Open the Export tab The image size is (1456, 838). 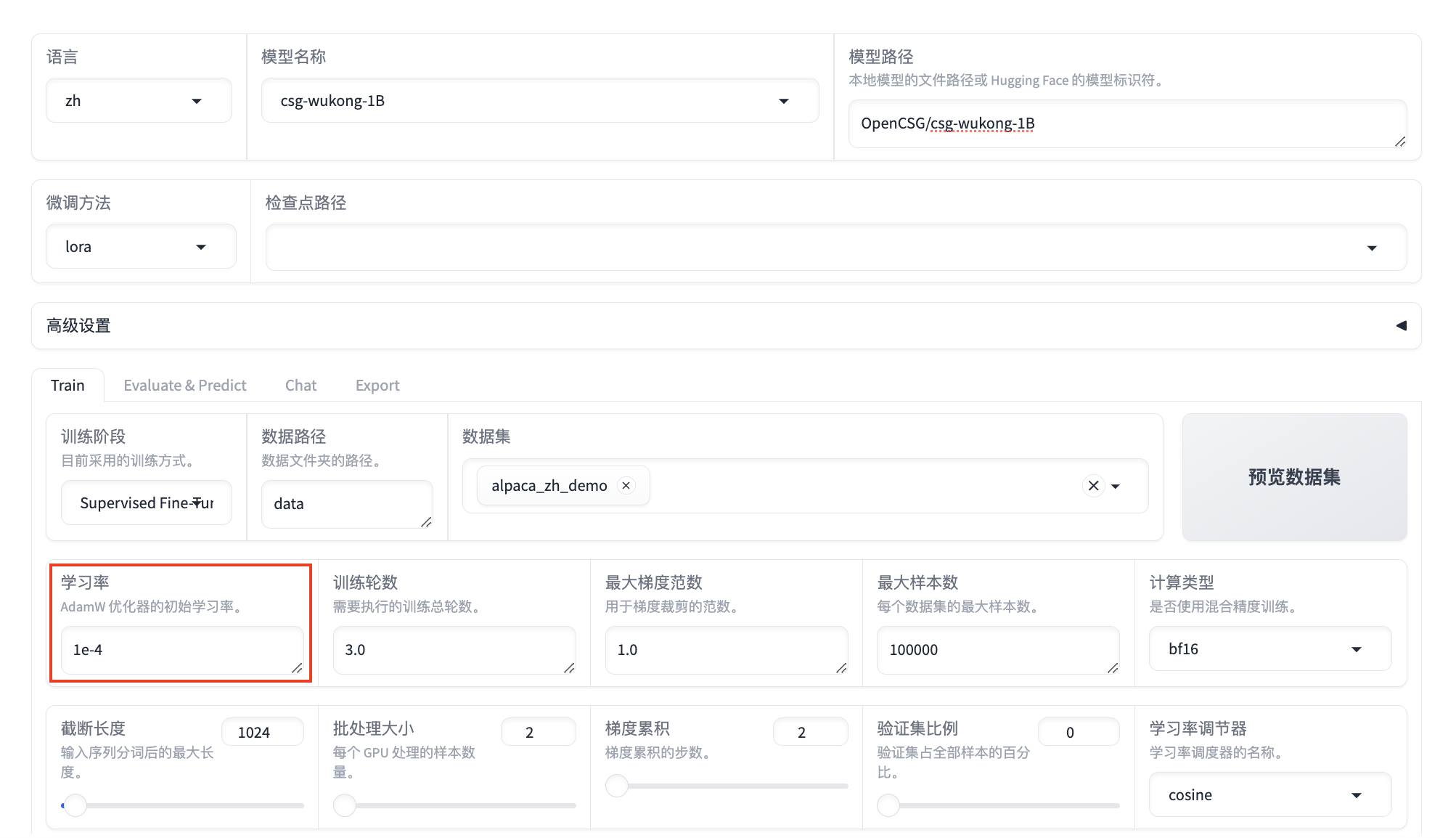(x=377, y=385)
